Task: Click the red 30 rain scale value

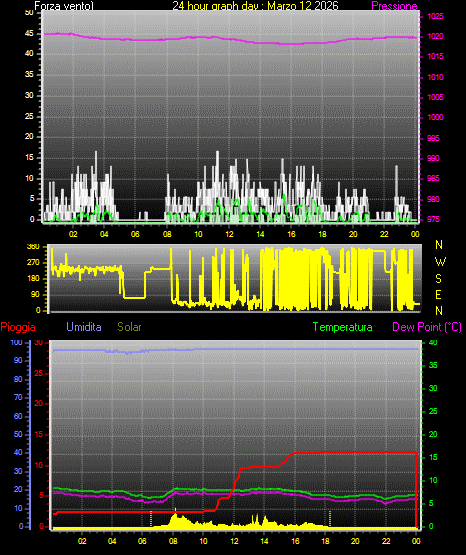Action: point(39,342)
